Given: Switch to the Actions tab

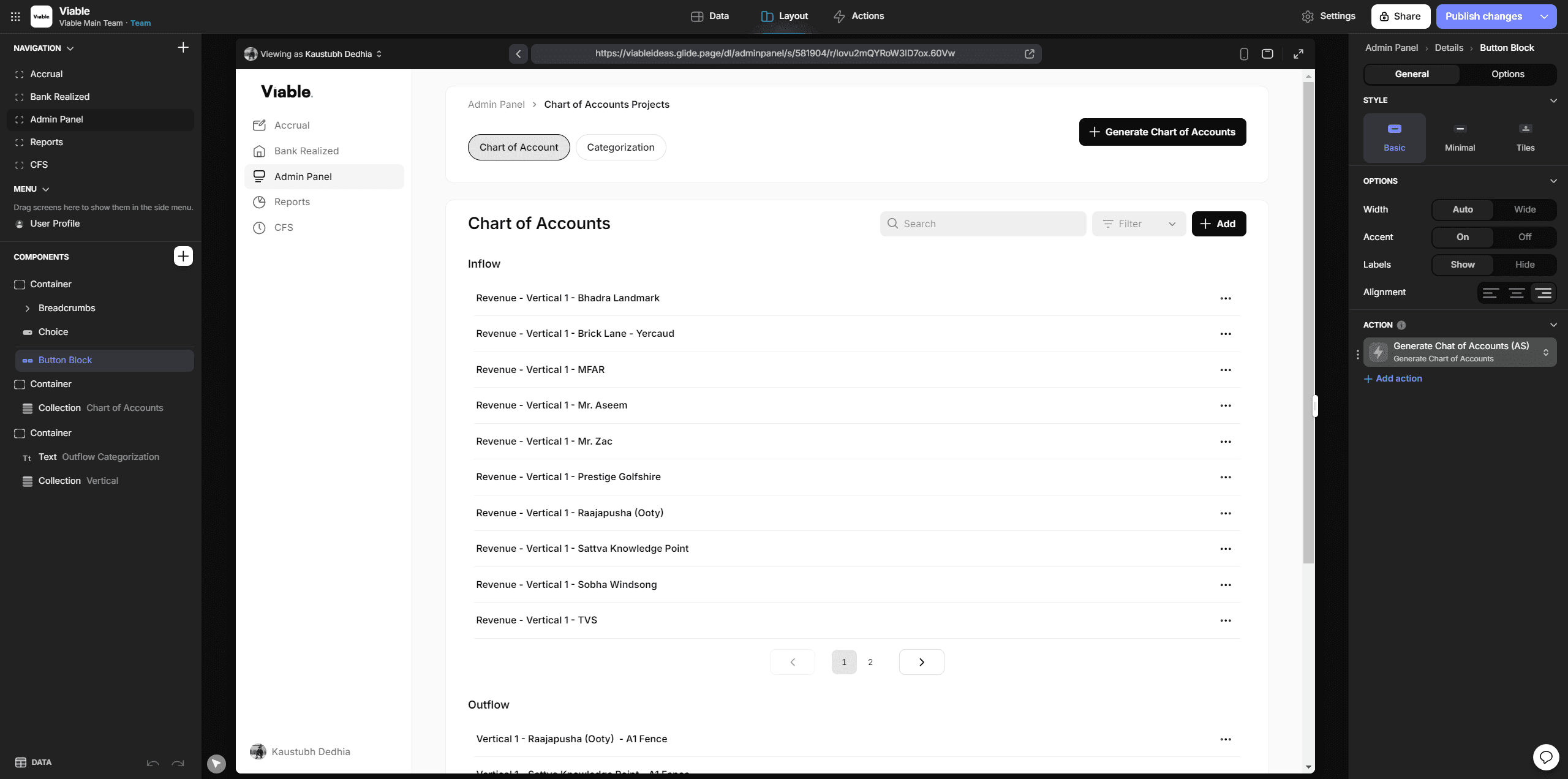Looking at the screenshot, I should pos(859,17).
